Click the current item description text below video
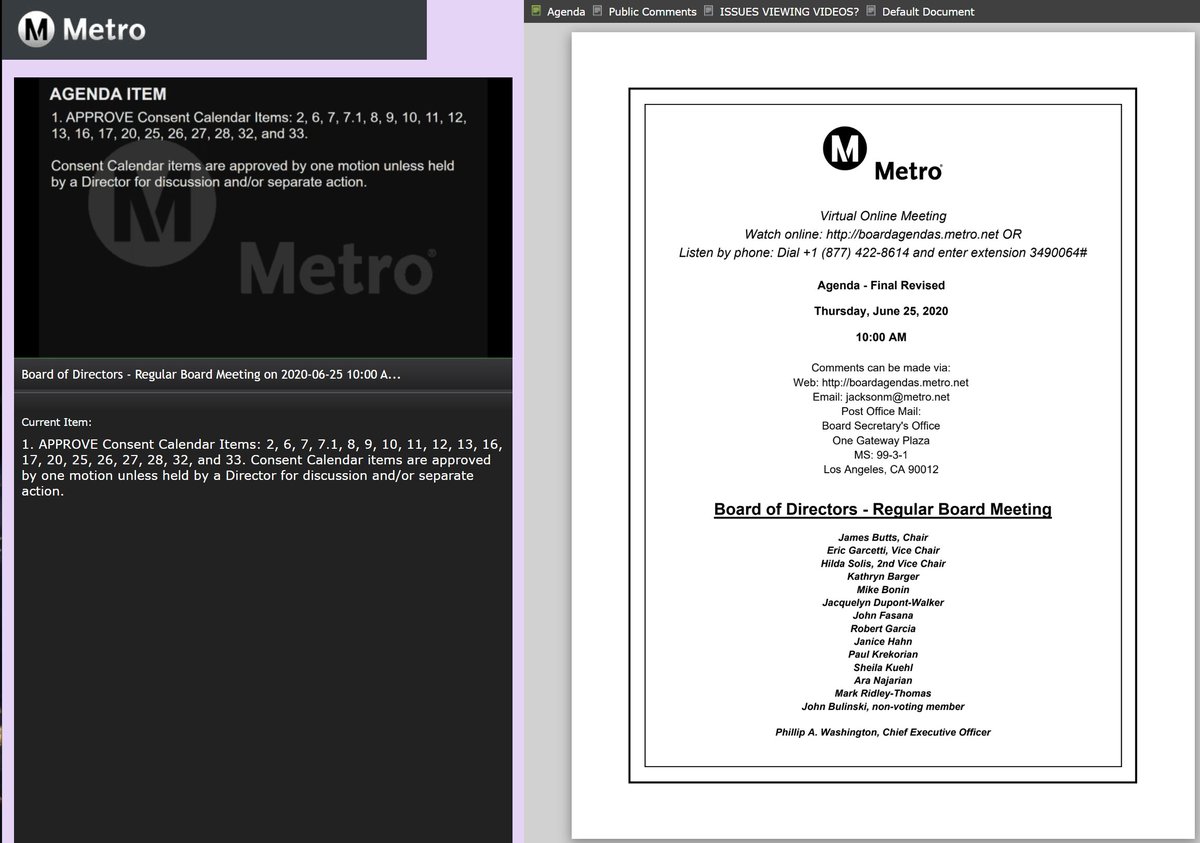Image resolution: width=1200 pixels, height=843 pixels. [262, 467]
